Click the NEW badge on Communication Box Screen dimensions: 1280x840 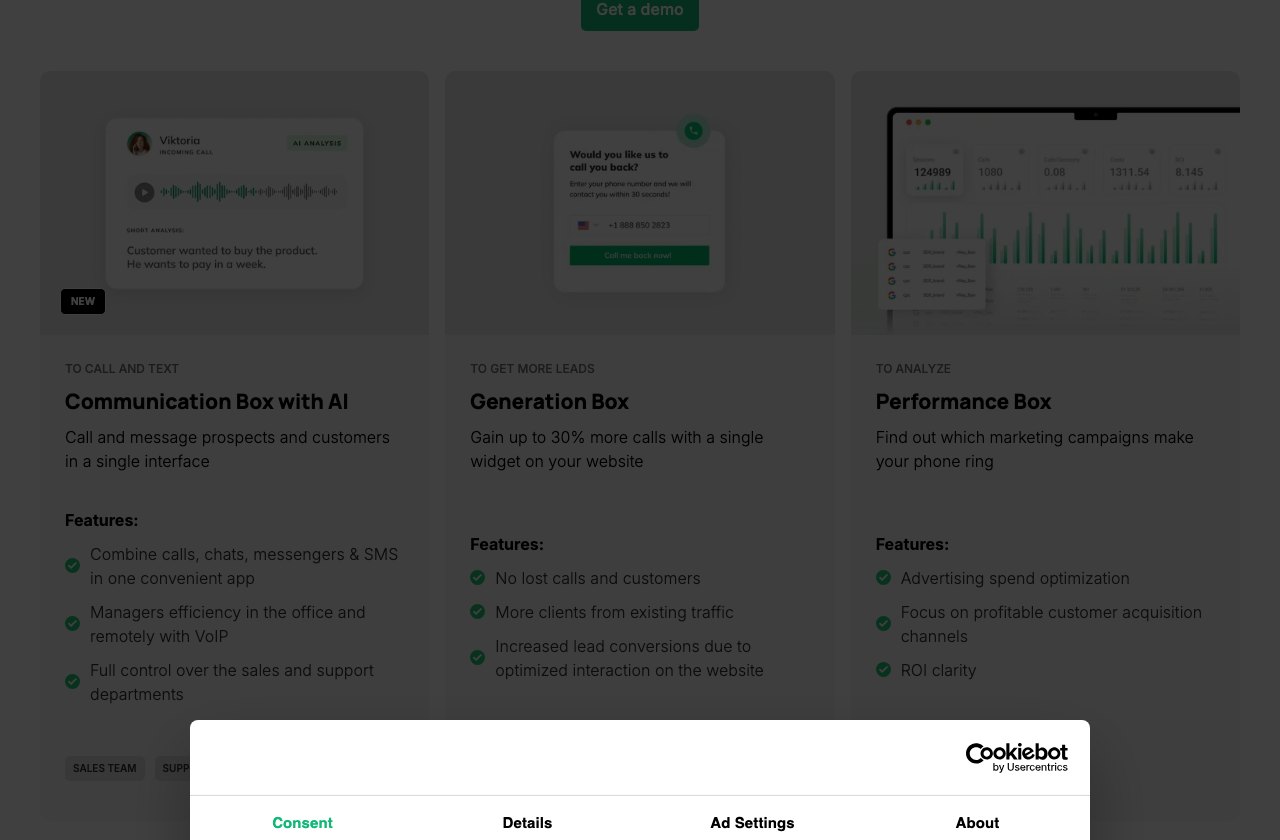pos(83,301)
